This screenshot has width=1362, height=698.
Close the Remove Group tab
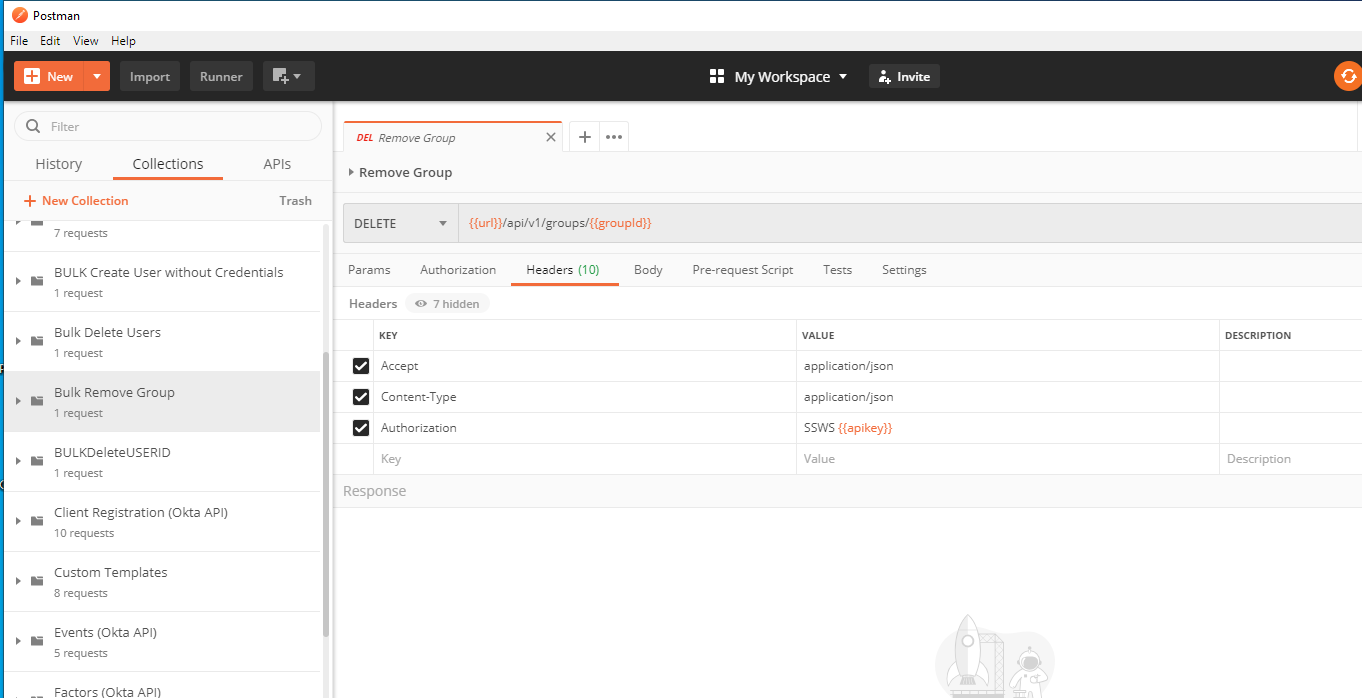coord(550,137)
